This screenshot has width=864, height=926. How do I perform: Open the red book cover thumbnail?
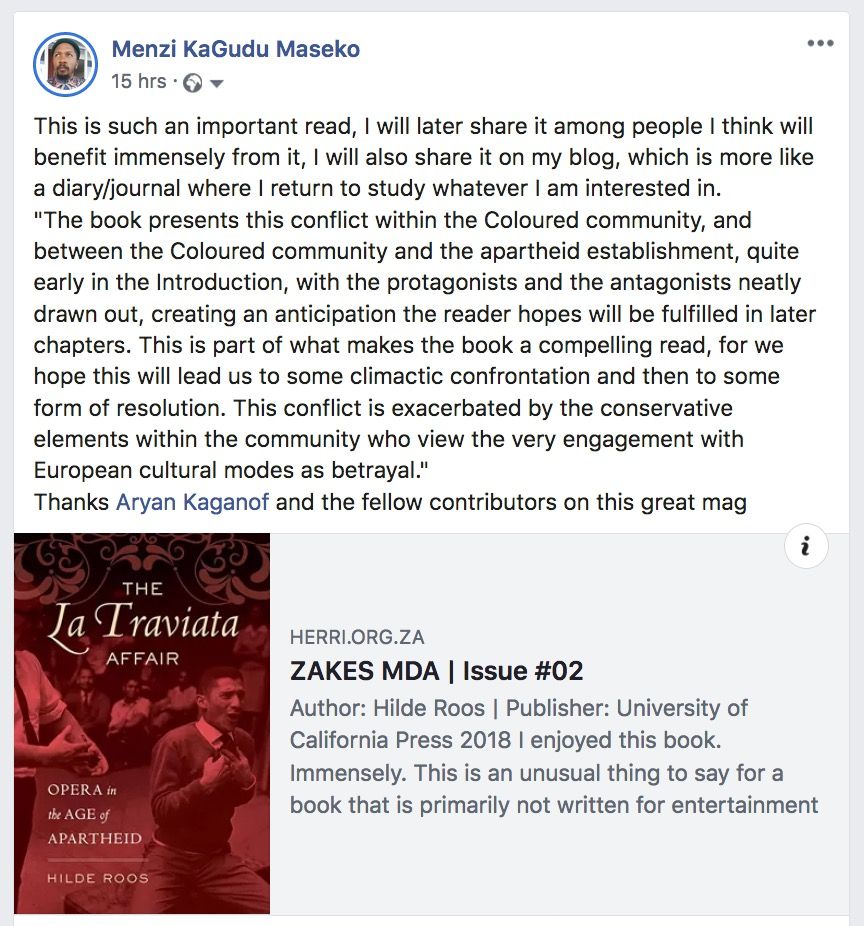pyautogui.click(x=142, y=723)
